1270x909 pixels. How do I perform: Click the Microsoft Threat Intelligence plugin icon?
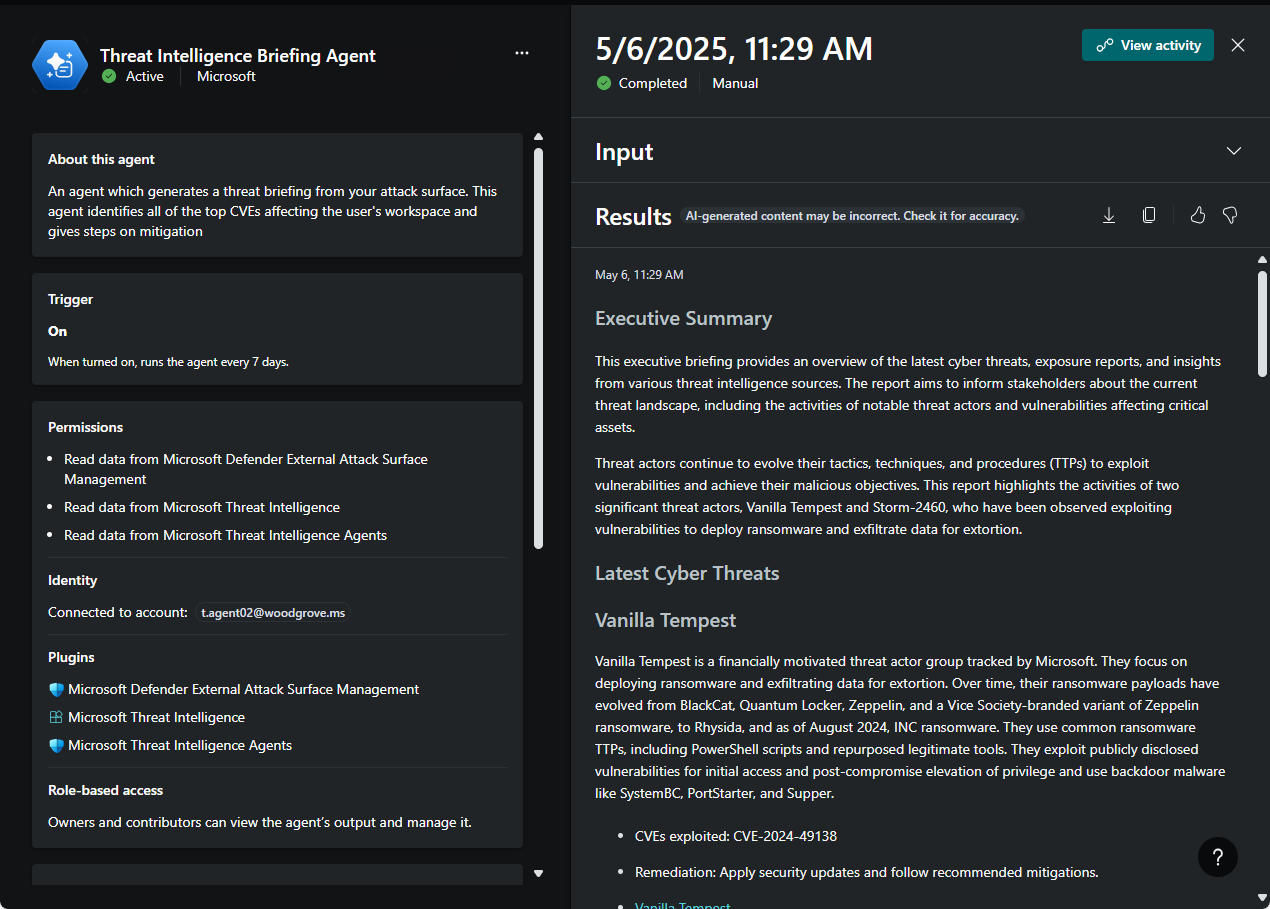point(56,717)
